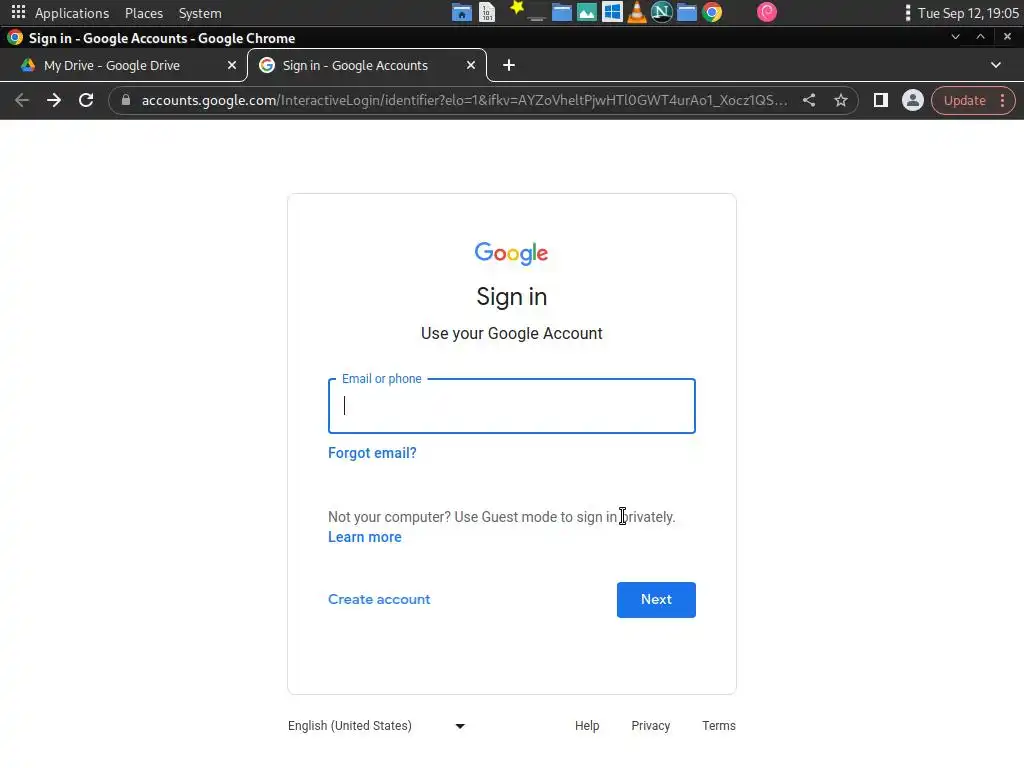1024x768 pixels.
Task: Click the Windows logo panel icon
Action: [x=612, y=12]
